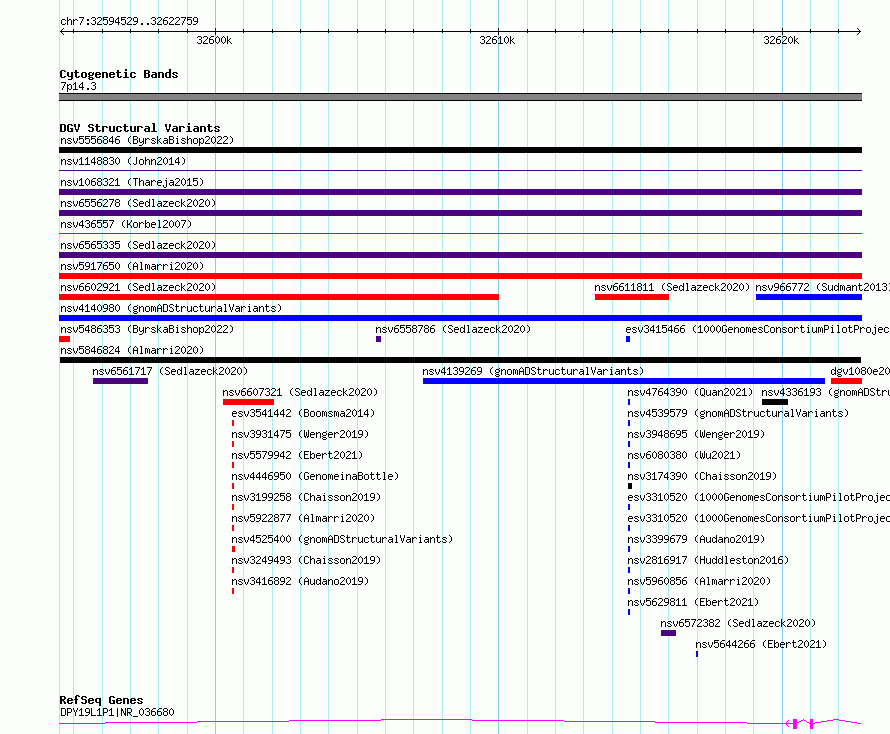Click nsv3199258 (Chaisson2019) label
Image resolution: width=890 pixels, height=734 pixels.
(x=306, y=497)
